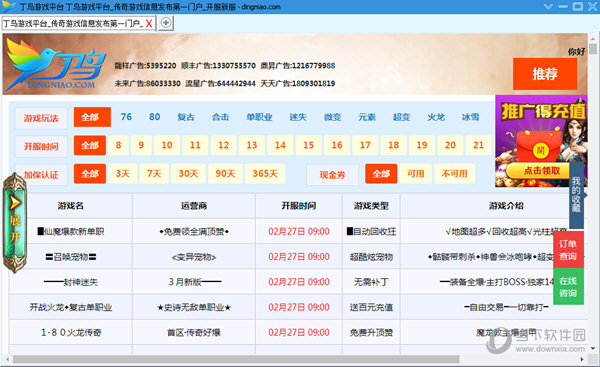Click the 开服时间 column header
This screenshot has height=367, width=600.
[299, 206]
